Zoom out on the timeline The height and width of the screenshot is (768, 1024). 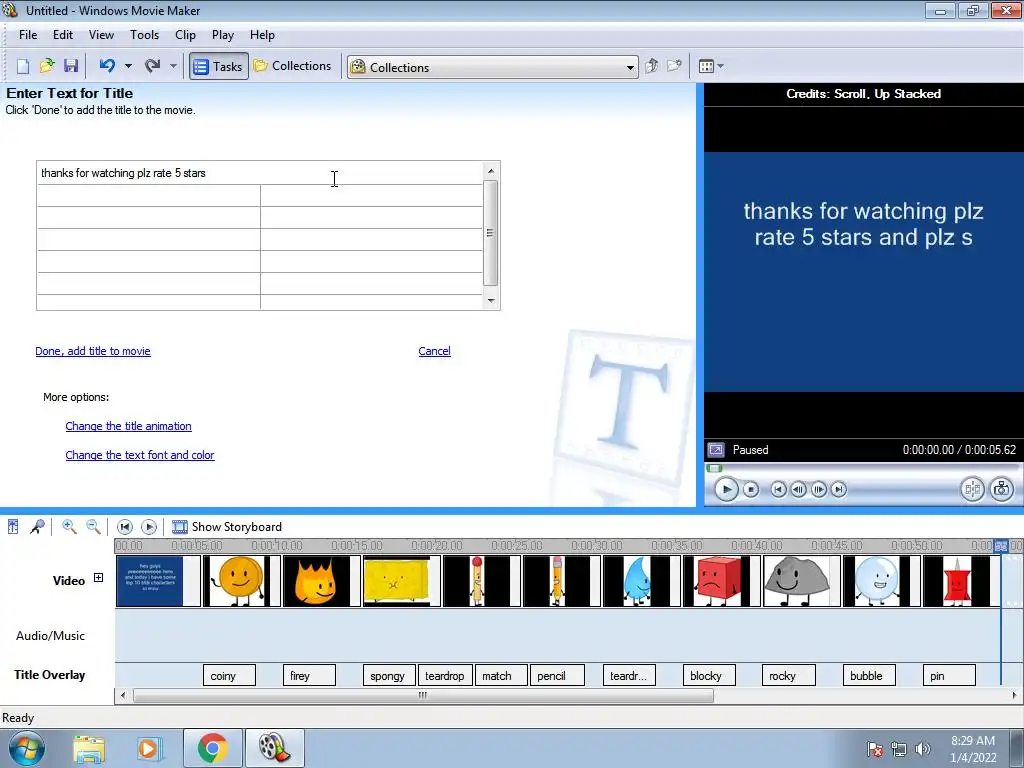tap(93, 526)
